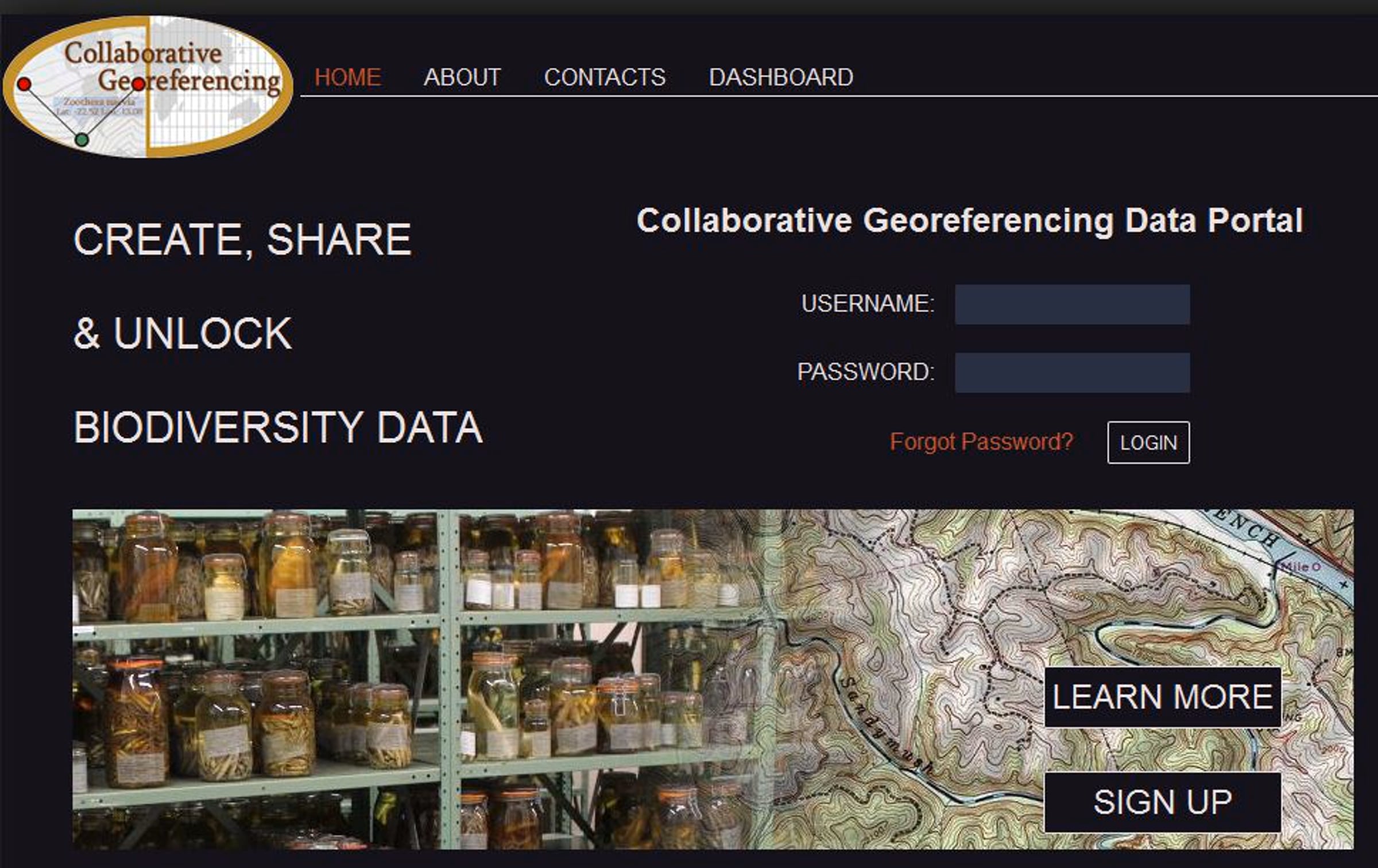Click the USERNAME: label
This screenshot has width=1378, height=868.
[868, 304]
